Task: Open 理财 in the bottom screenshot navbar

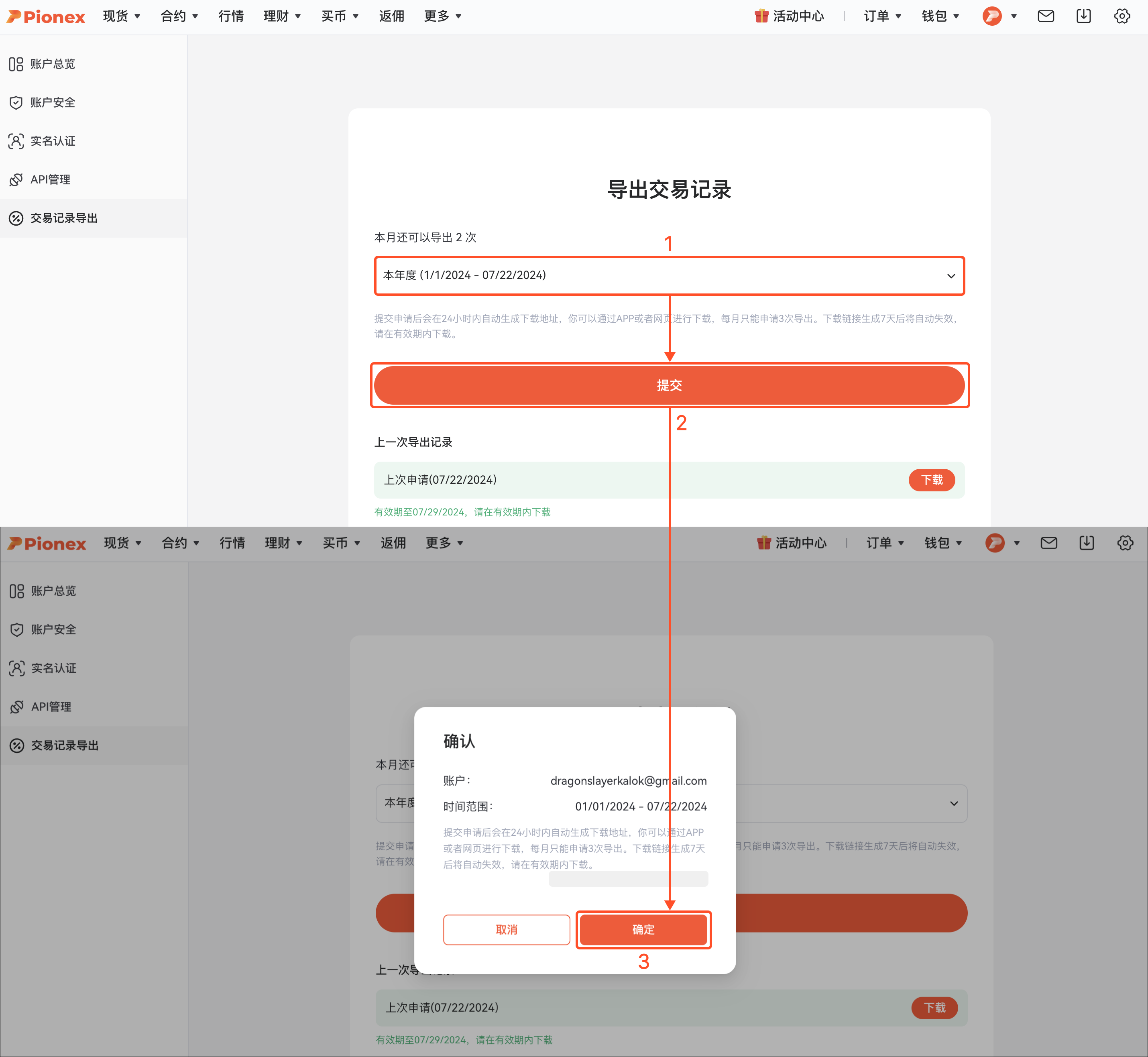Action: [x=284, y=543]
